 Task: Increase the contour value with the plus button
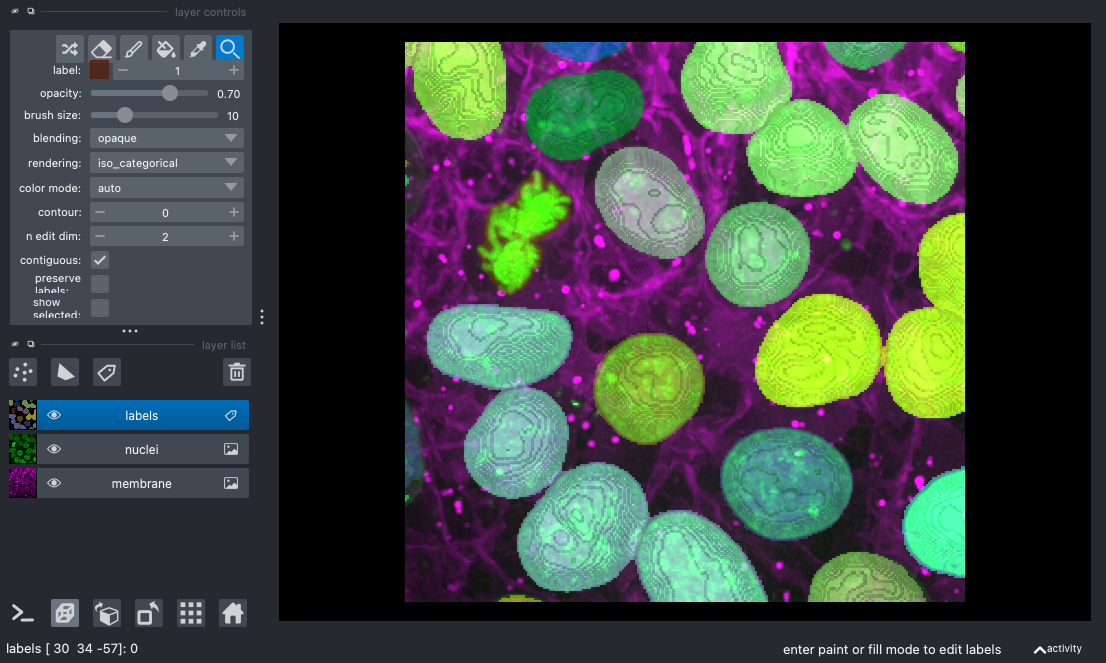point(232,211)
